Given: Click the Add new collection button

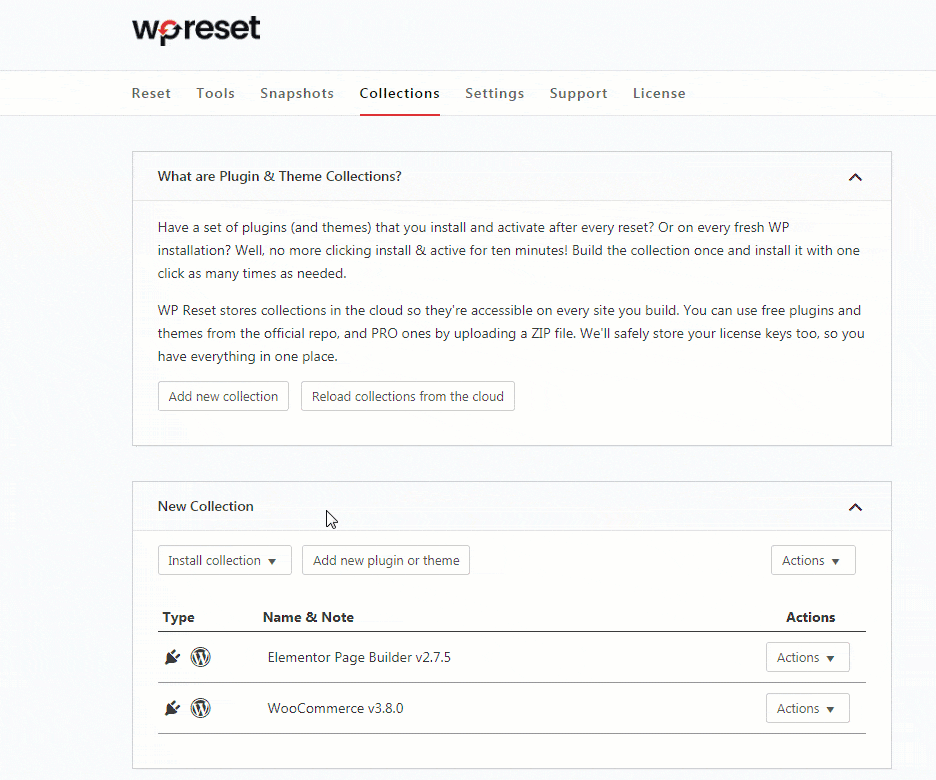Looking at the screenshot, I should coord(223,396).
